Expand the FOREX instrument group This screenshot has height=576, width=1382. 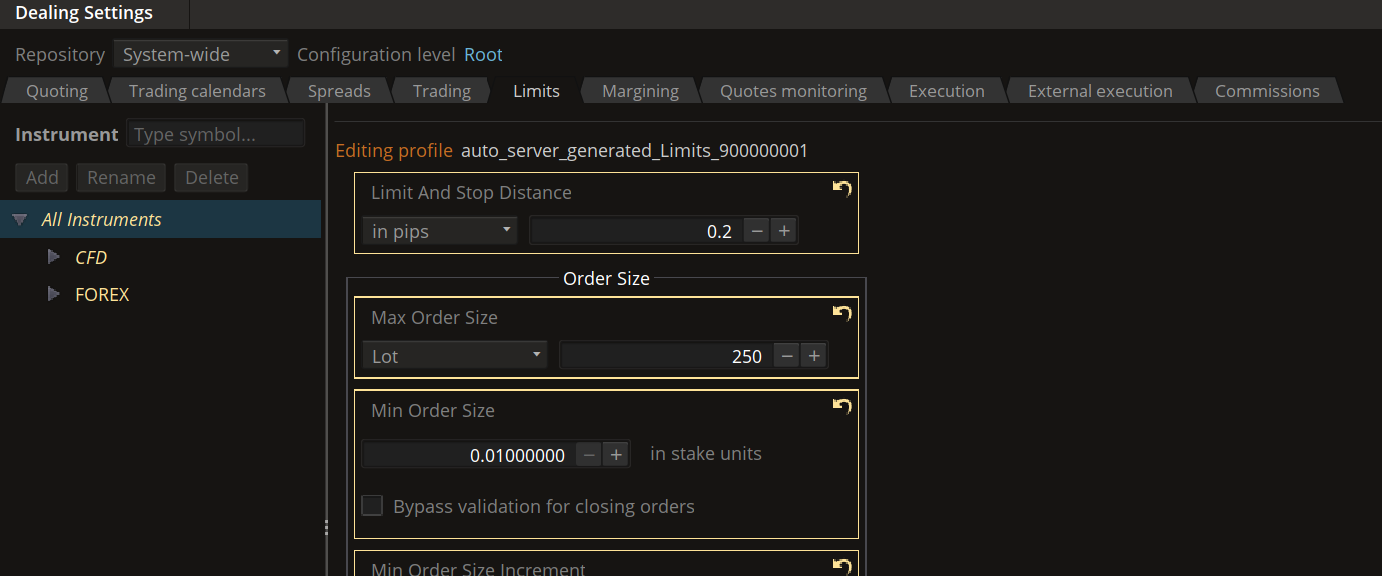tap(54, 294)
